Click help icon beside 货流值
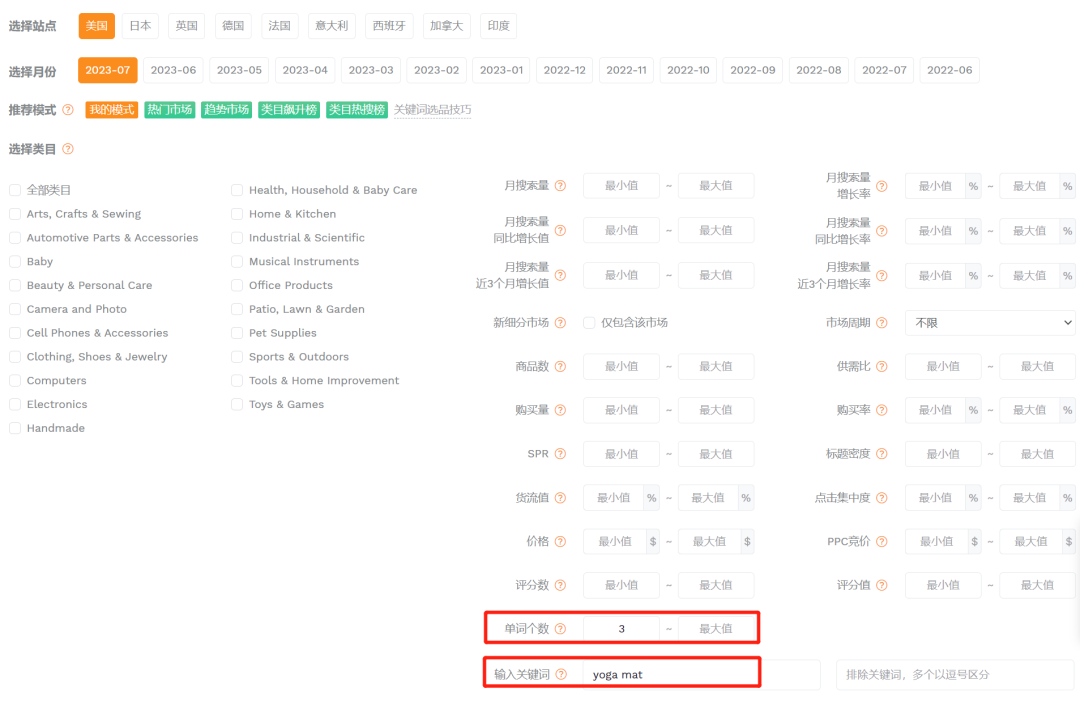This screenshot has width=1080, height=705. click(x=560, y=498)
